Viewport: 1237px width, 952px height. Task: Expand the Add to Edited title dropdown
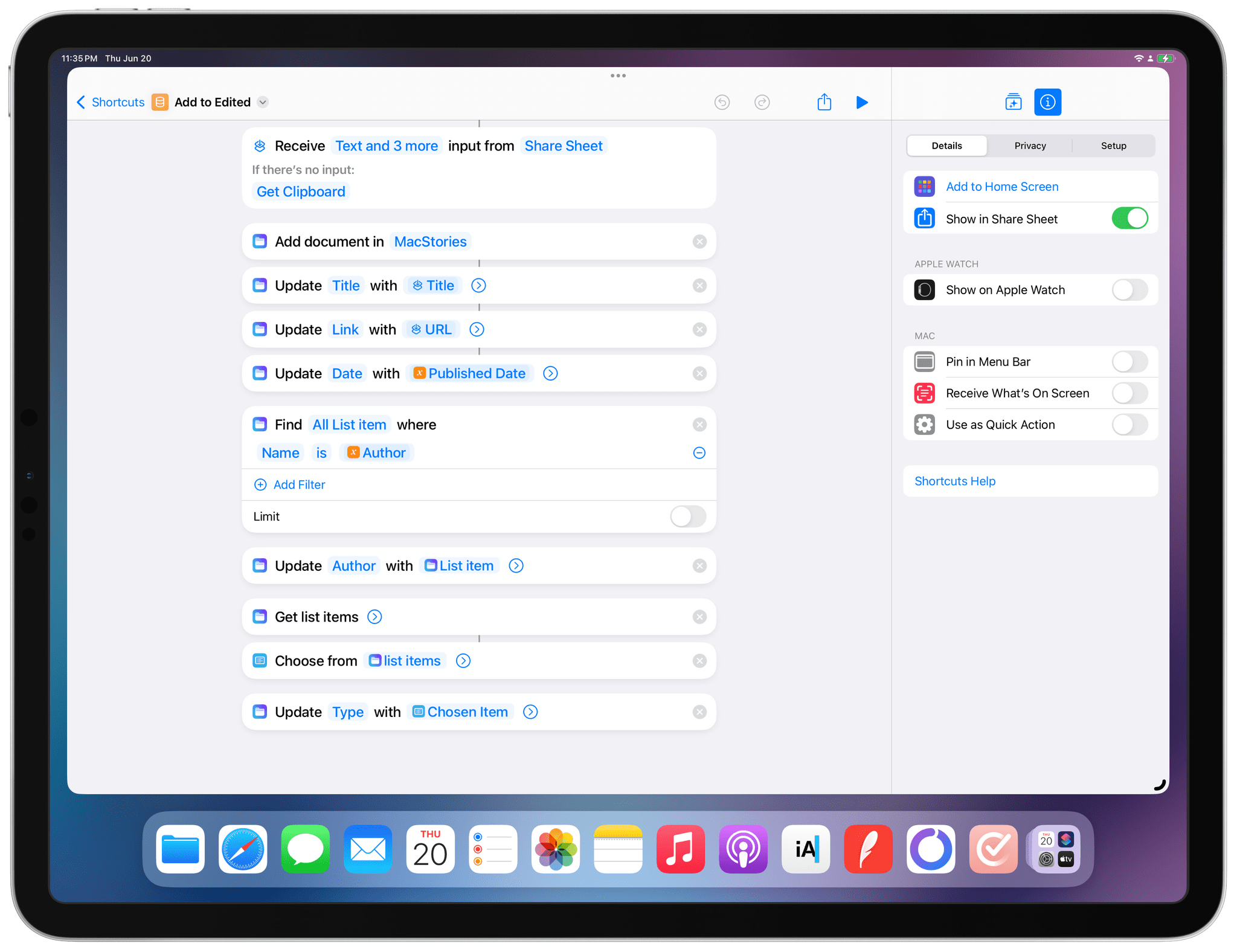pyautogui.click(x=263, y=102)
